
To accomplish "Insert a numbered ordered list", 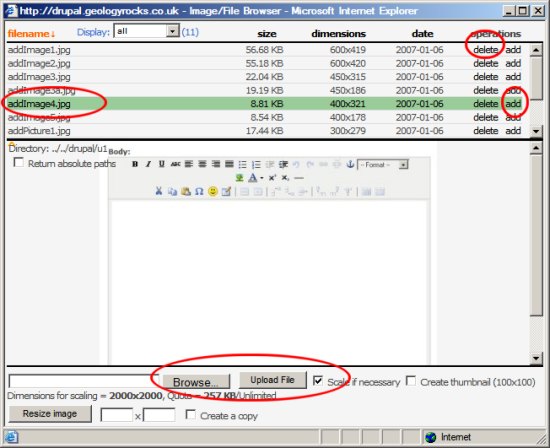I will click(256, 164).
